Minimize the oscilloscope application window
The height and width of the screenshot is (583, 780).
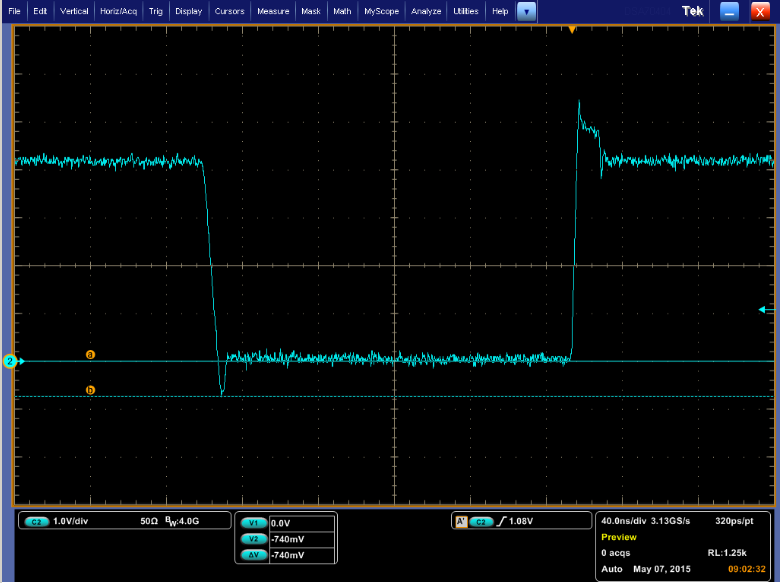[x=729, y=11]
